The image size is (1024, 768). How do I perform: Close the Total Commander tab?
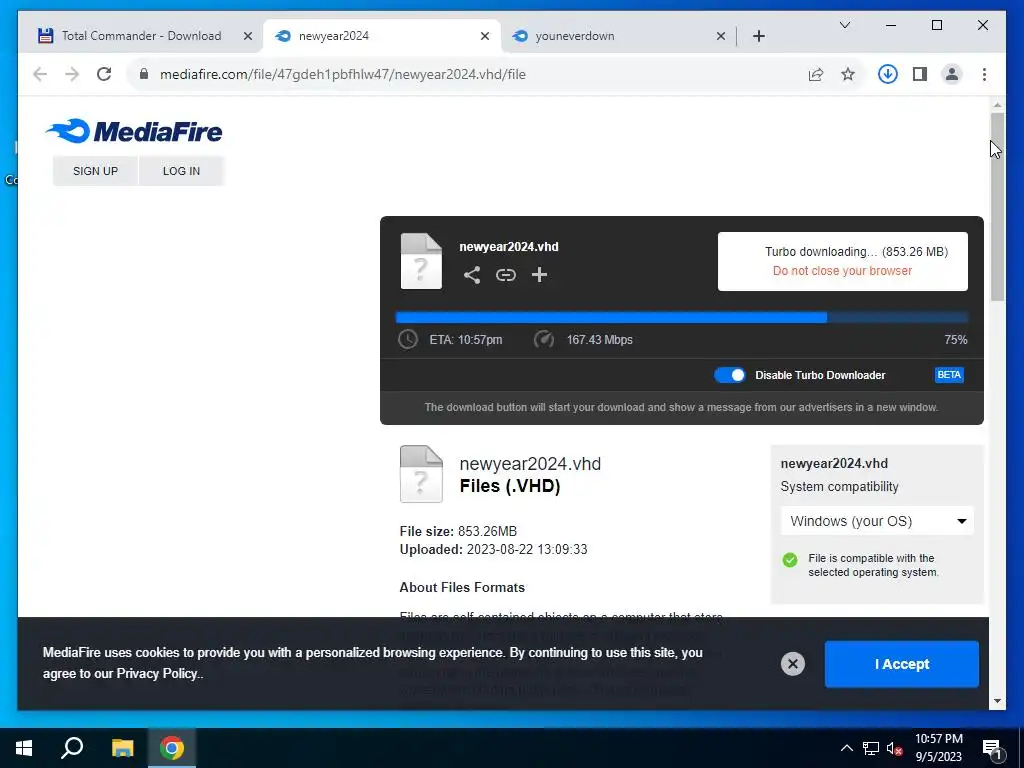point(248,36)
